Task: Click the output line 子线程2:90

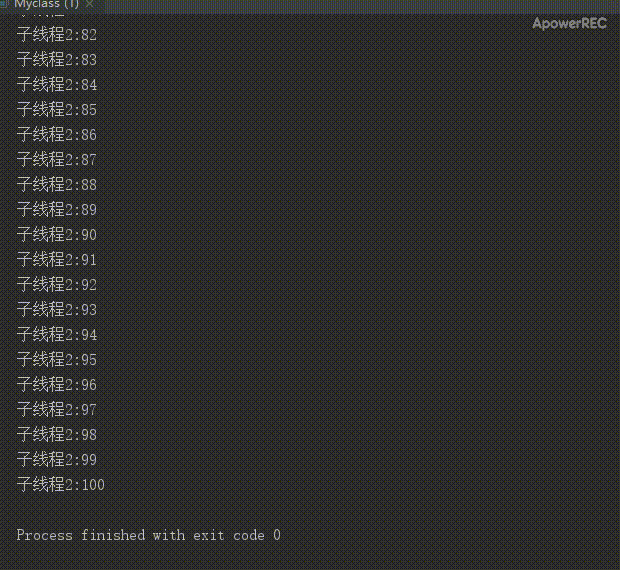Action: [57, 235]
